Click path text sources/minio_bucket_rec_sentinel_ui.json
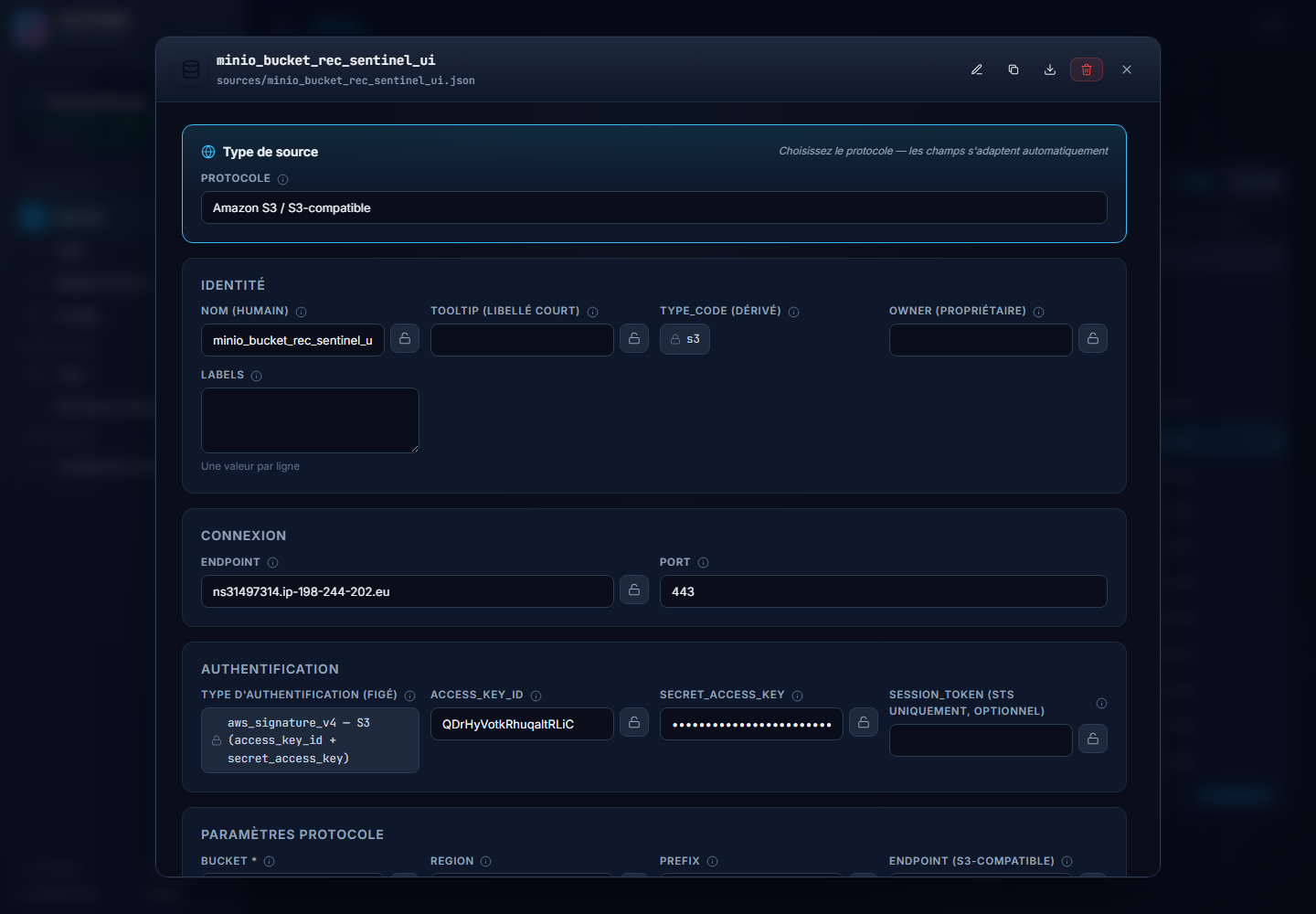This screenshot has height=914, width=1316. [x=345, y=80]
